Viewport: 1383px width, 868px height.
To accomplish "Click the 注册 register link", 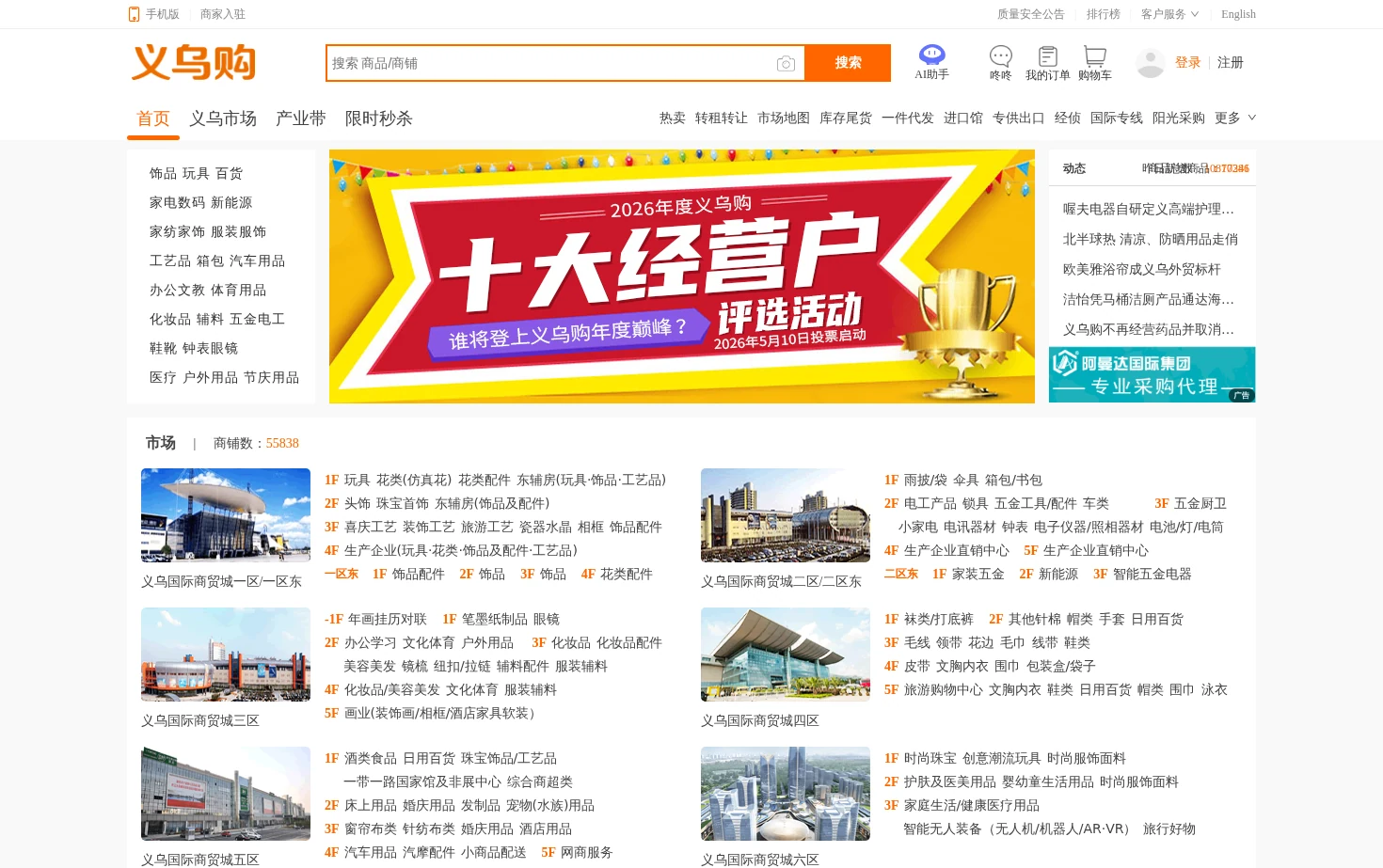I will 1231,62.
